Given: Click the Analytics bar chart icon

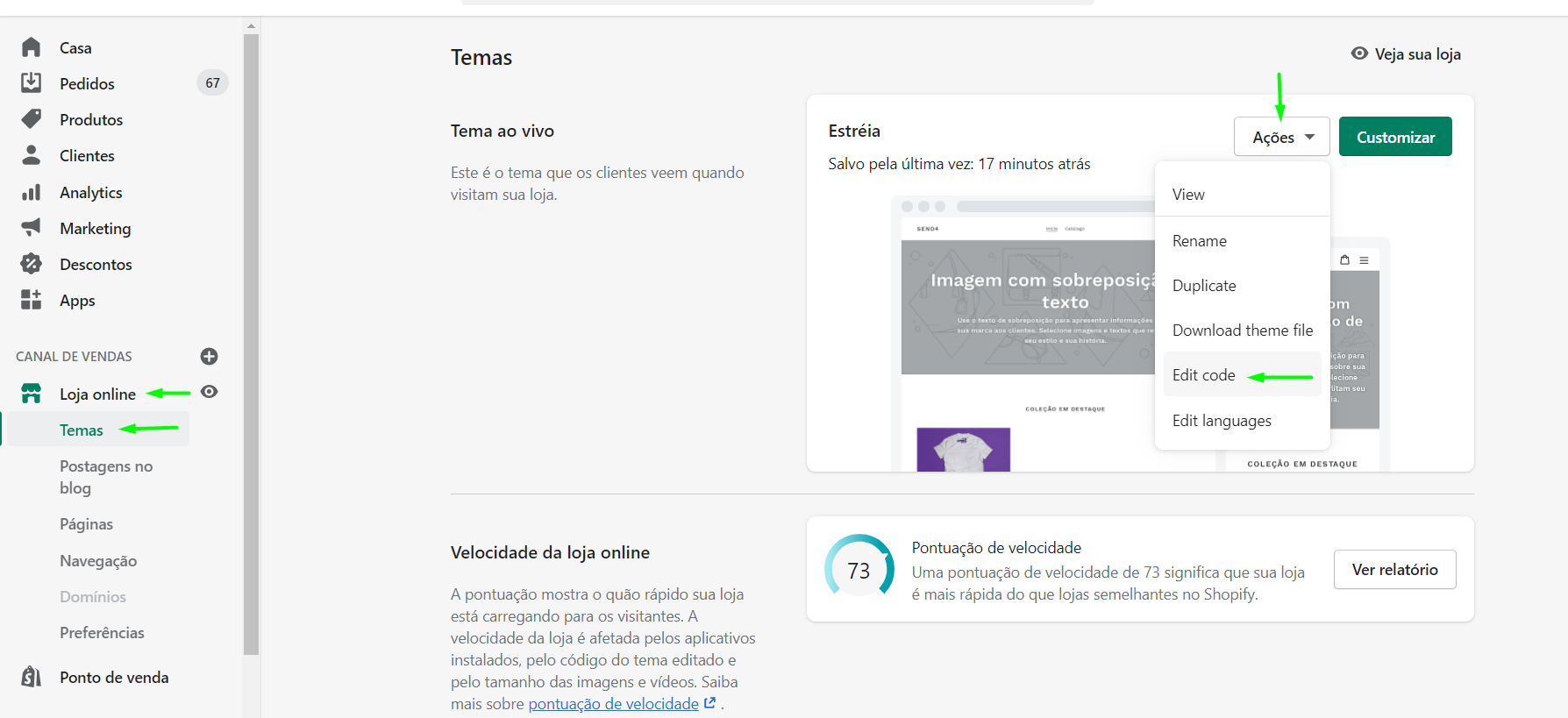Looking at the screenshot, I should coord(32,192).
